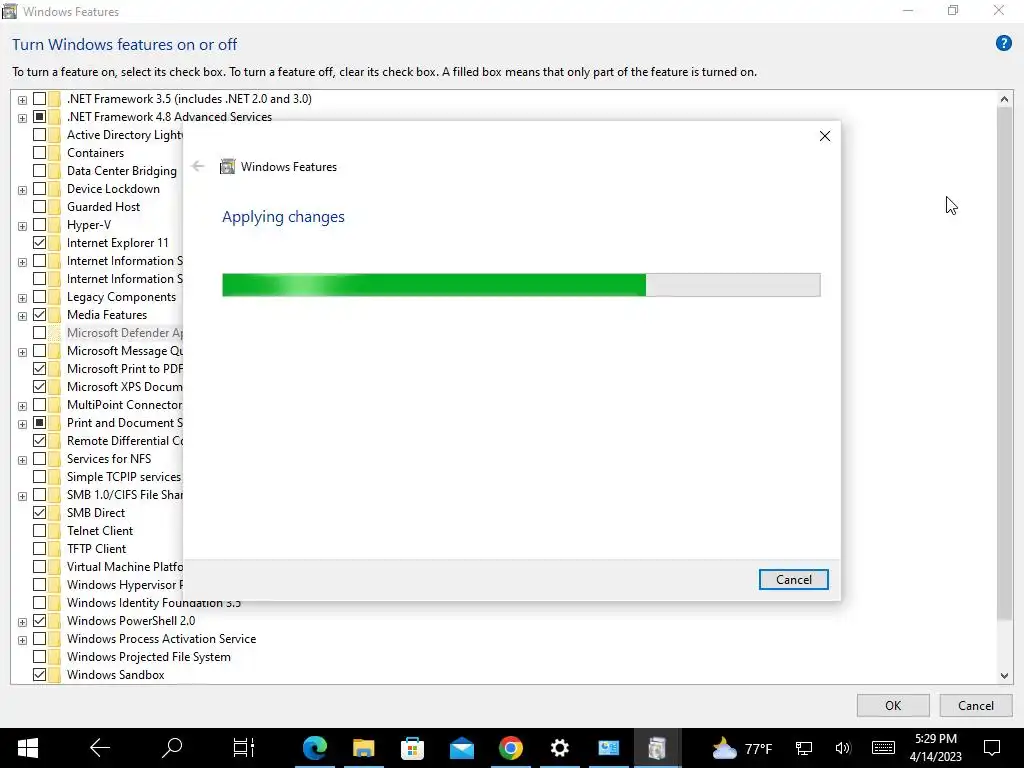This screenshot has width=1024, height=768.
Task: Open weather widget showing 77°F
Action: coord(742,748)
